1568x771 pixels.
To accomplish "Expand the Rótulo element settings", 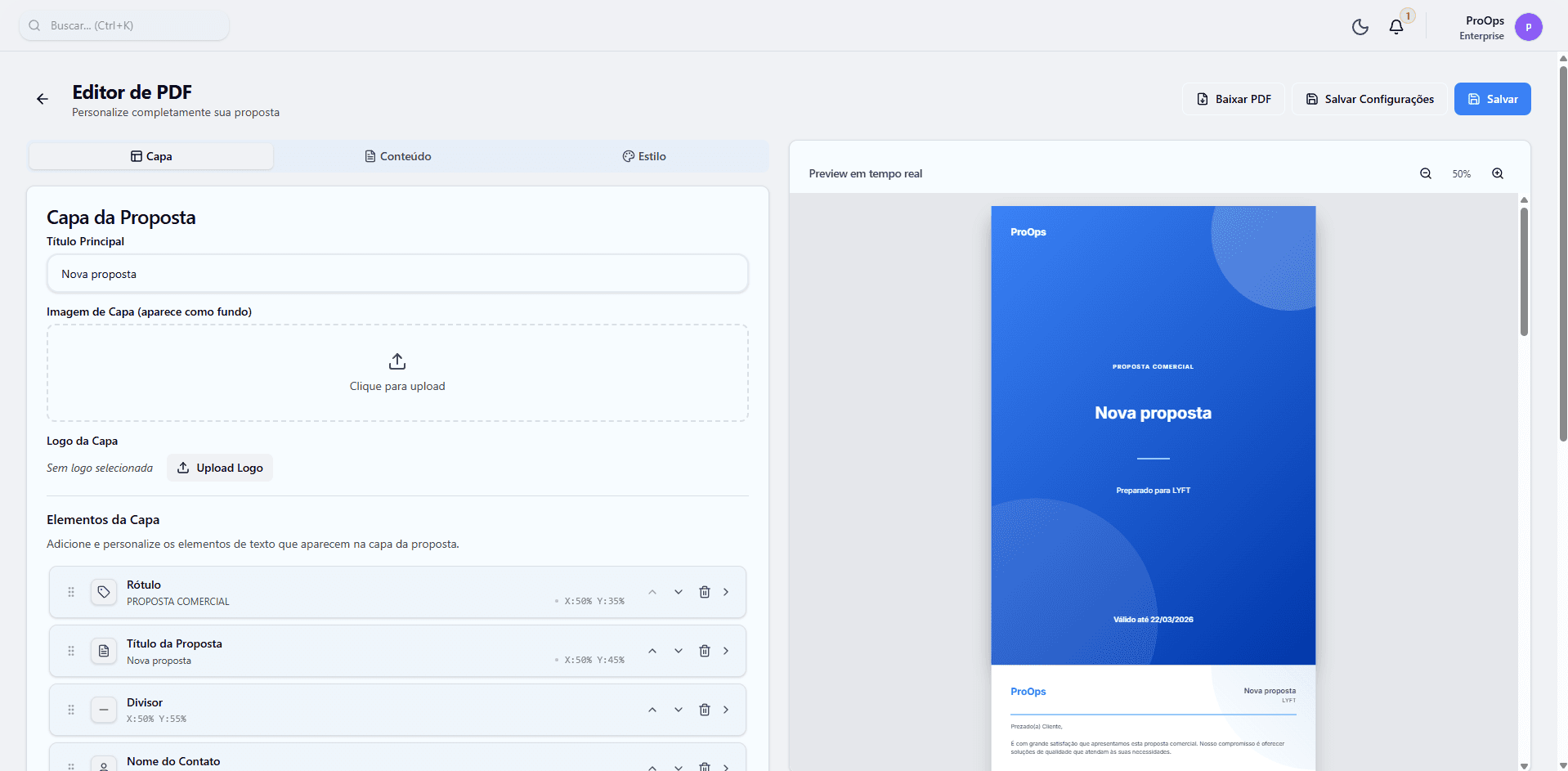I will click(726, 591).
